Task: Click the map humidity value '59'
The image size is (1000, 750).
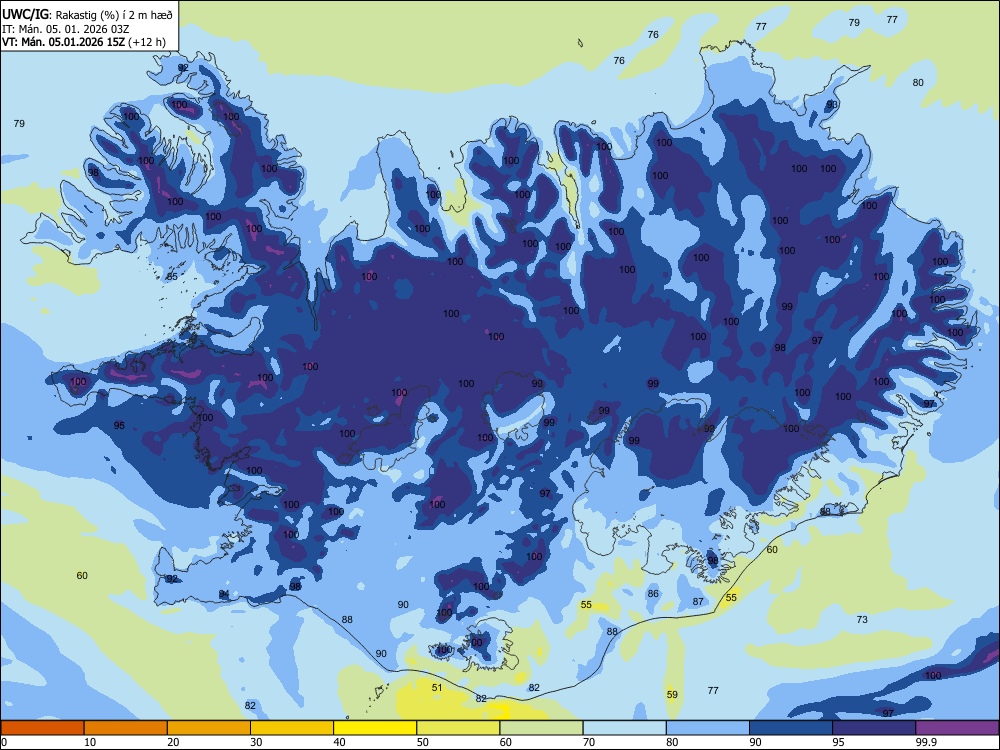Action: click(672, 695)
